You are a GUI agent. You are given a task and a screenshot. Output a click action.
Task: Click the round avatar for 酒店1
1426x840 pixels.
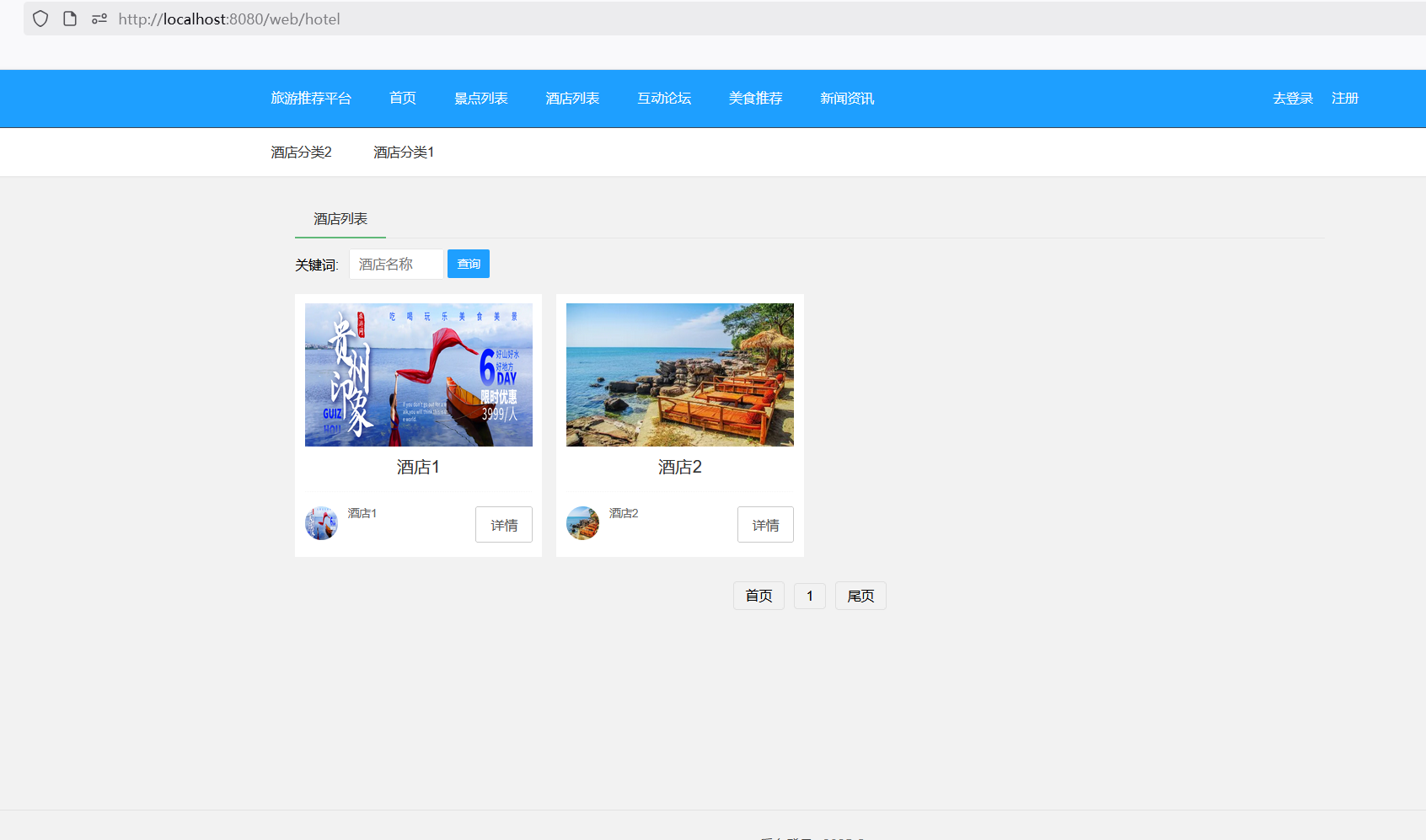tap(321, 523)
